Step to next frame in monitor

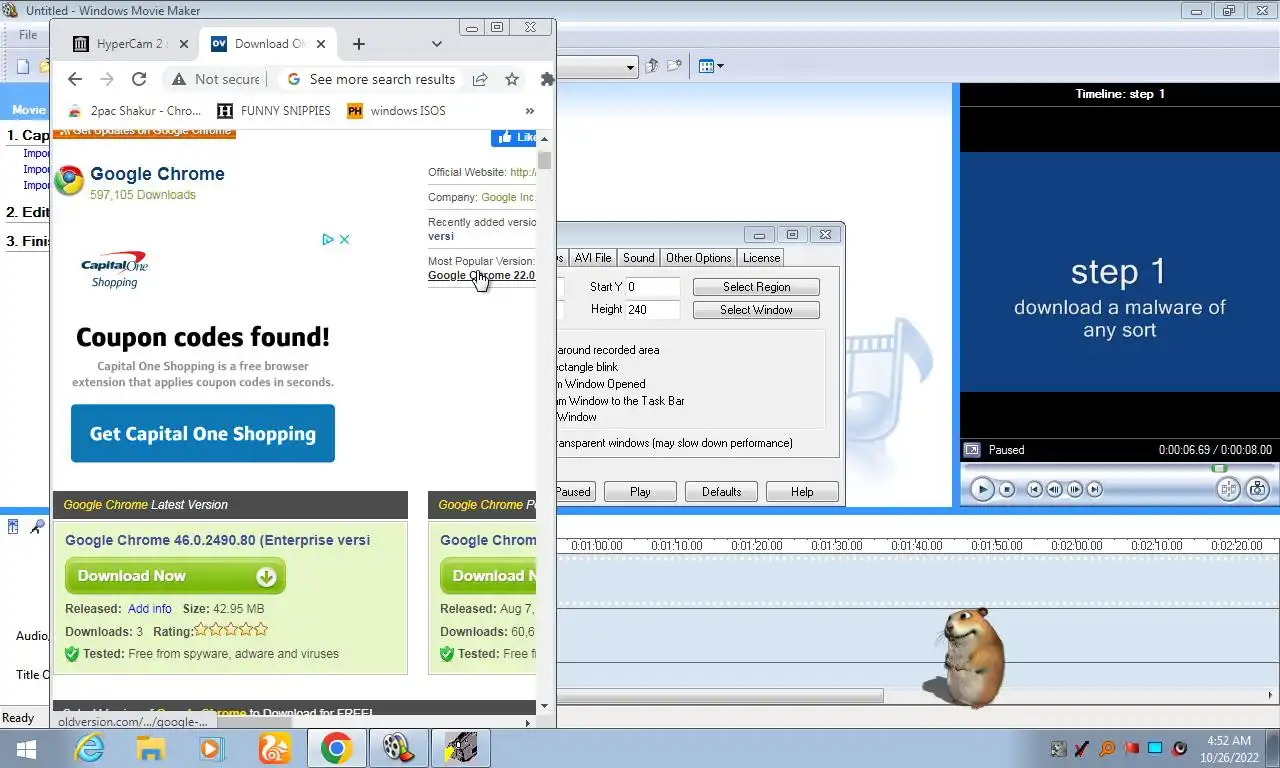tap(1075, 489)
